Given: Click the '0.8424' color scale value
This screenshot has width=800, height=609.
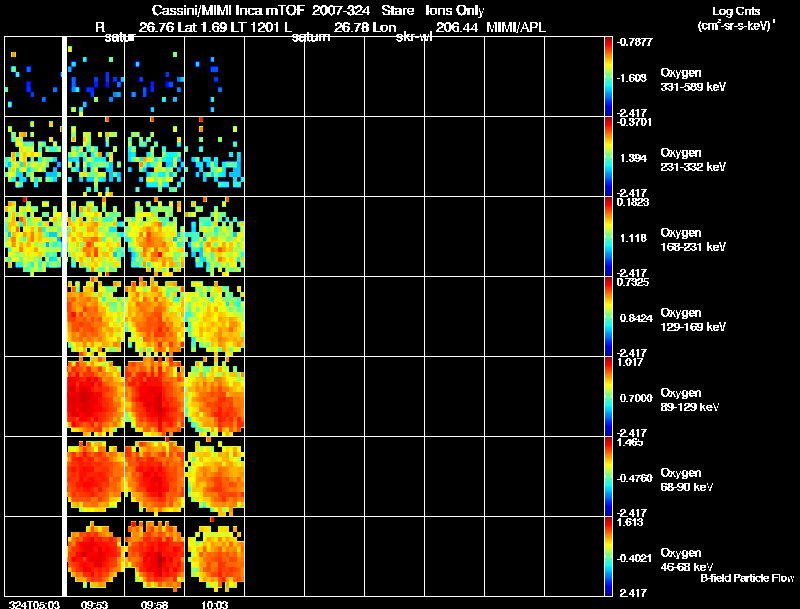Looking at the screenshot, I should 636,318.
